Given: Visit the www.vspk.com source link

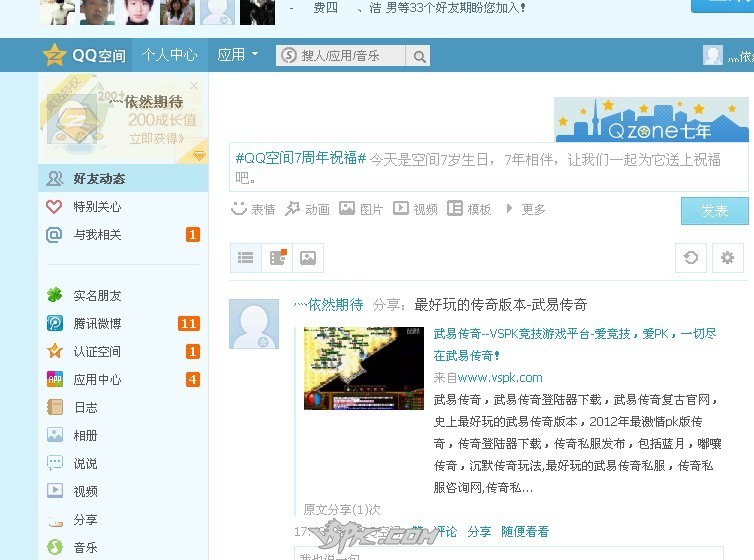Looking at the screenshot, I should coord(500,378).
